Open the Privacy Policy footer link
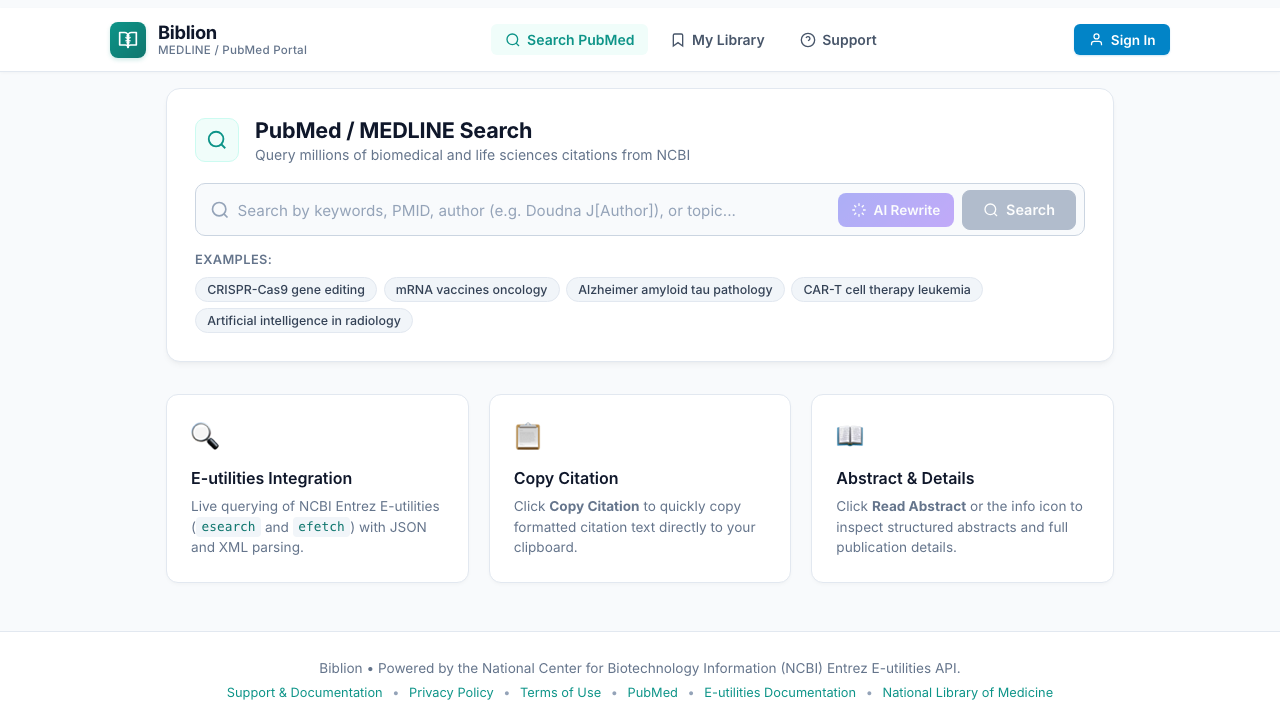1280x728 pixels. coord(451,692)
